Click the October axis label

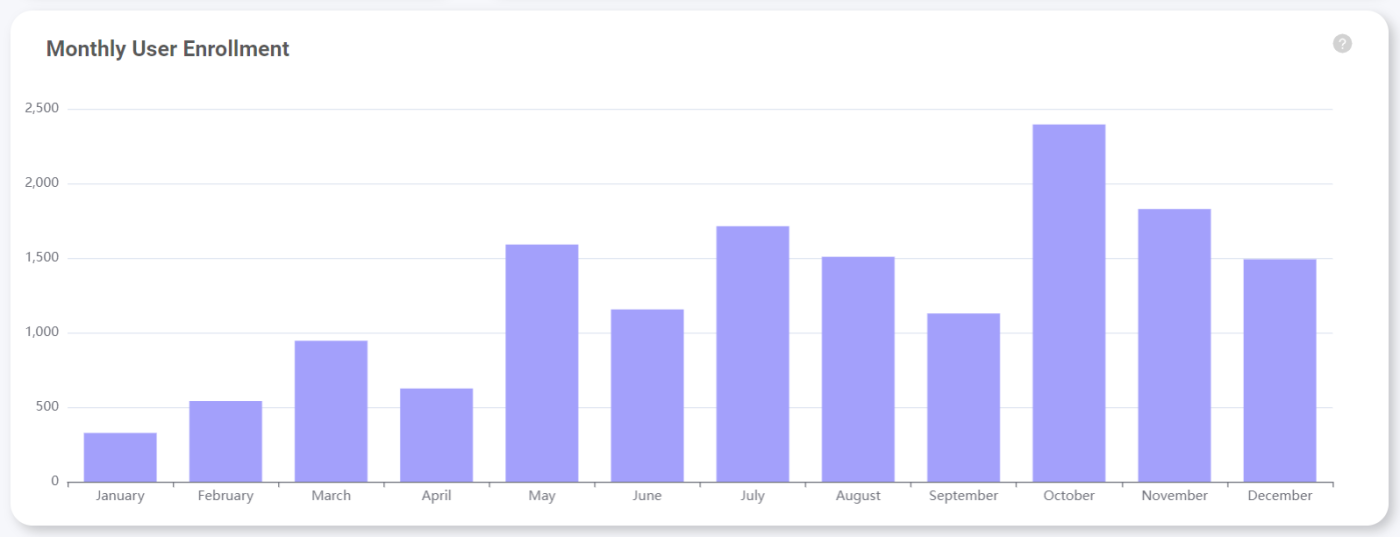point(1069,496)
